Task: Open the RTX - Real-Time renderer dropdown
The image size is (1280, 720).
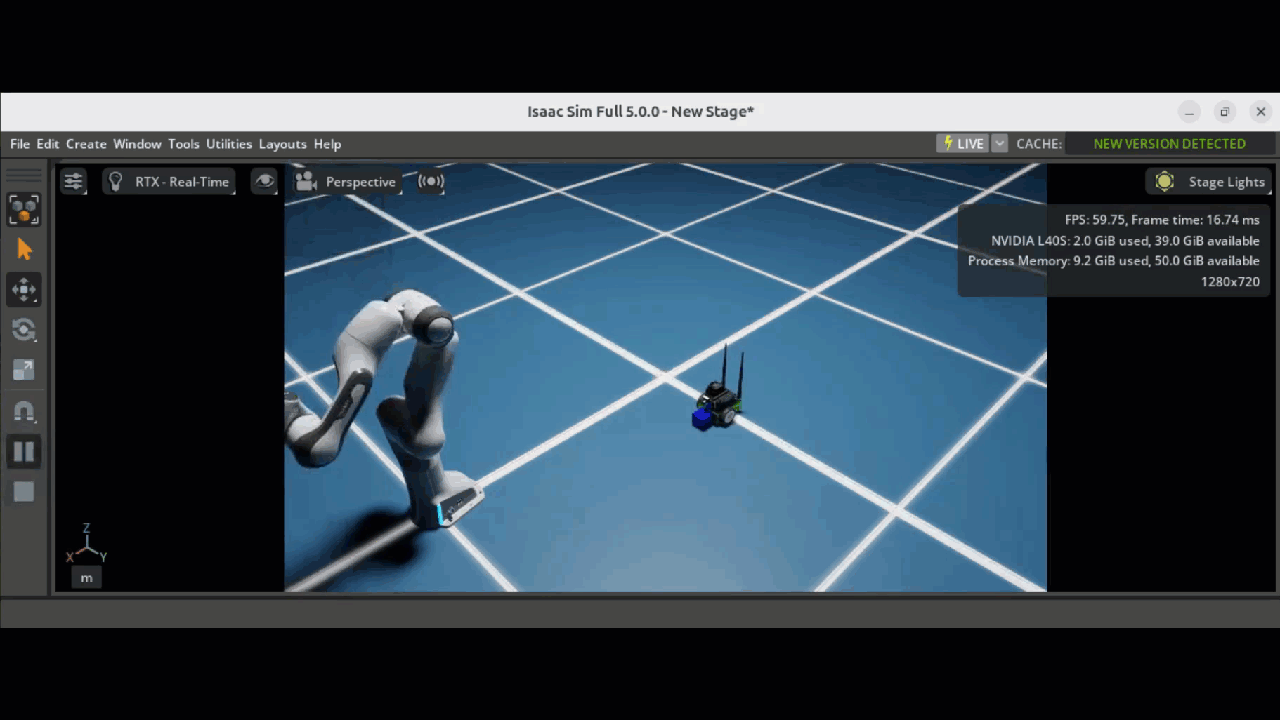Action: 170,181
